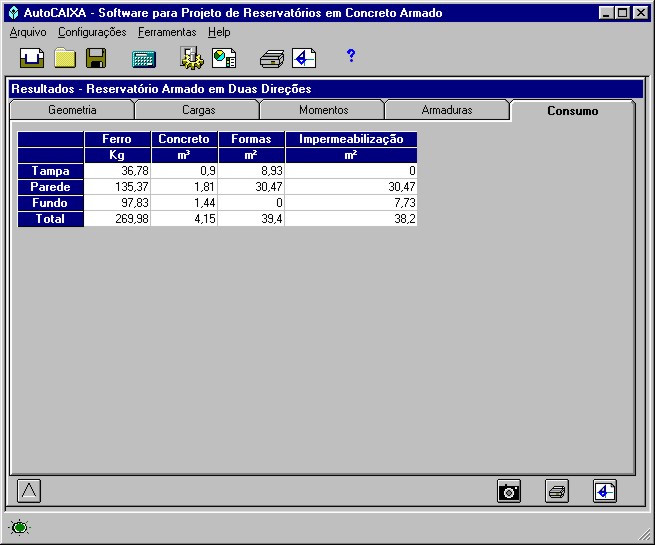Image resolution: width=655 pixels, height=545 pixels.
Task: Open a file with the yellow folder icon
Action: pos(65,58)
